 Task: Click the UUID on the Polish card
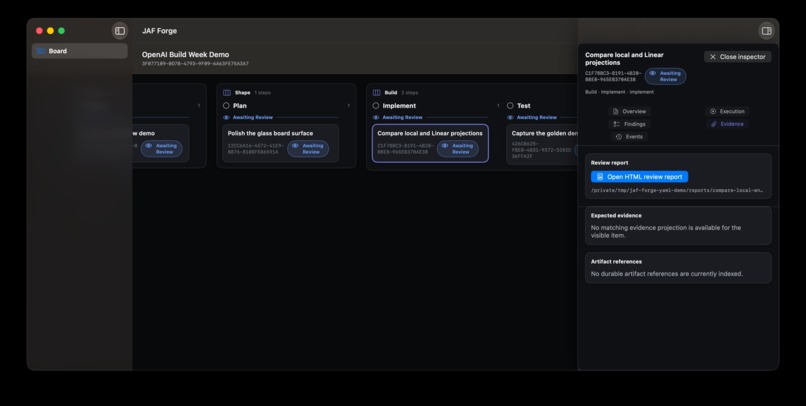point(255,149)
